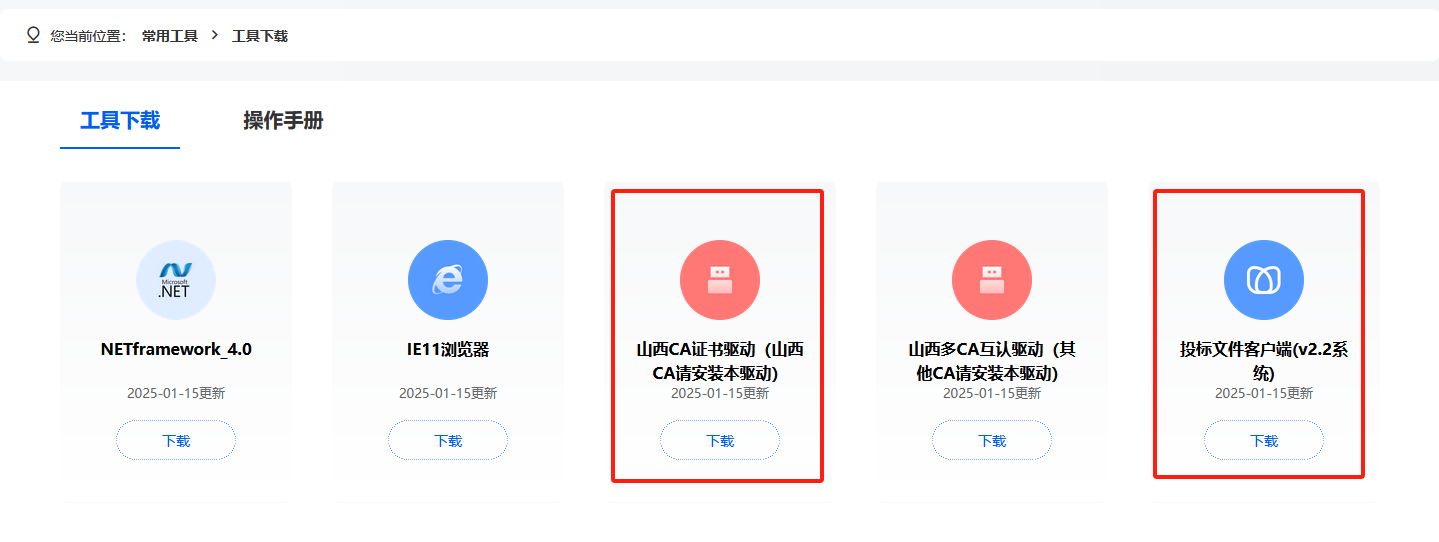Click the 山西多CA互认驱动 USB key icon
Screen dimensions: 1439x542
(x=992, y=280)
